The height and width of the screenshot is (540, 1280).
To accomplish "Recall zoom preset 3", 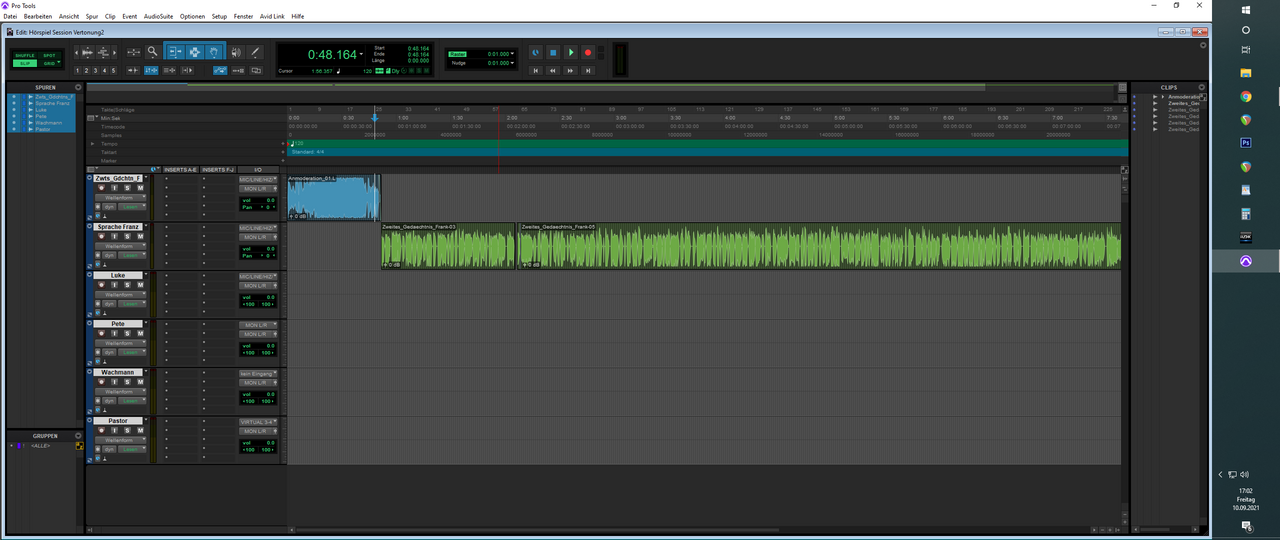I will click(95, 71).
